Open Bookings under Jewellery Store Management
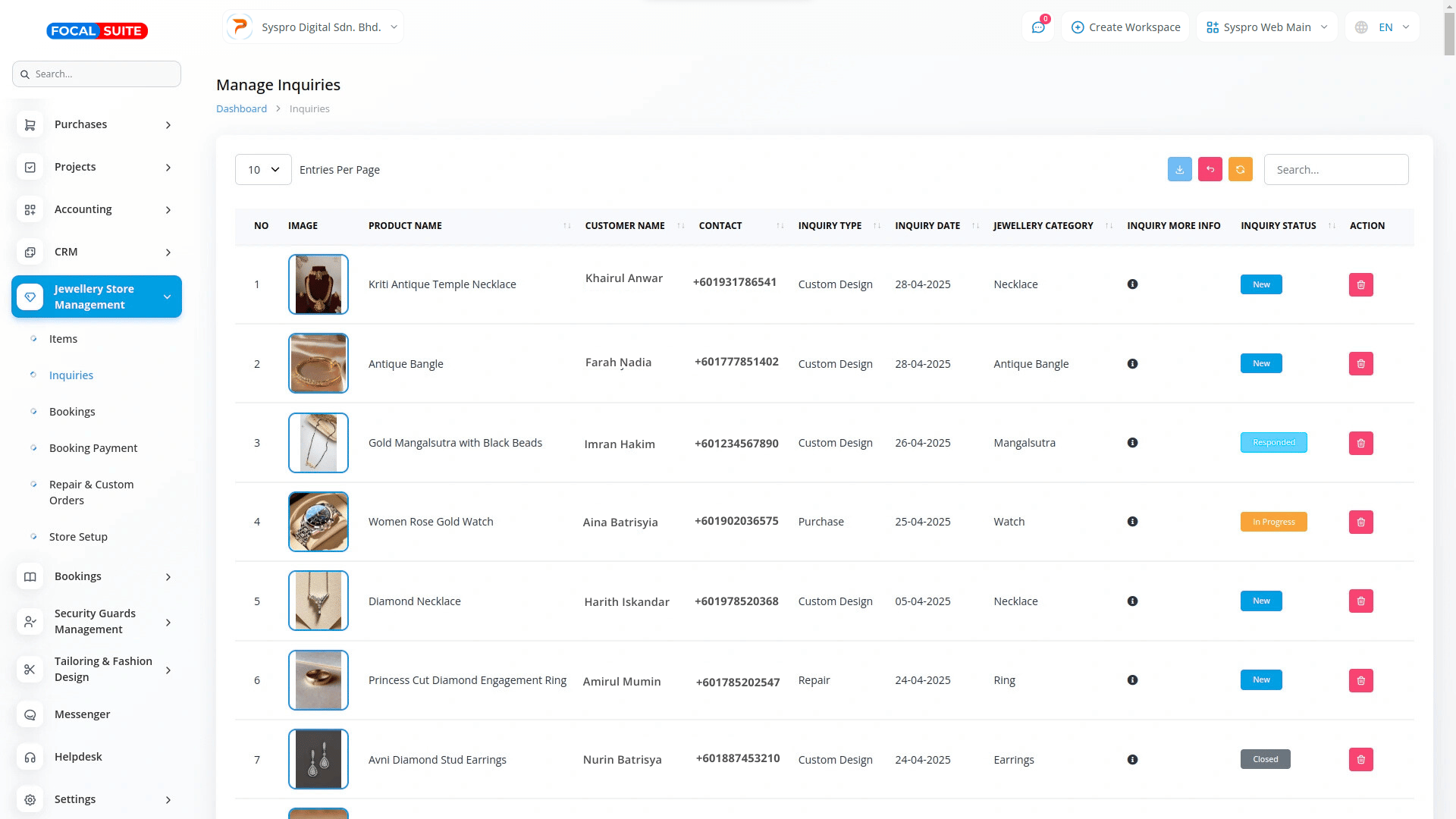 pyautogui.click(x=72, y=412)
